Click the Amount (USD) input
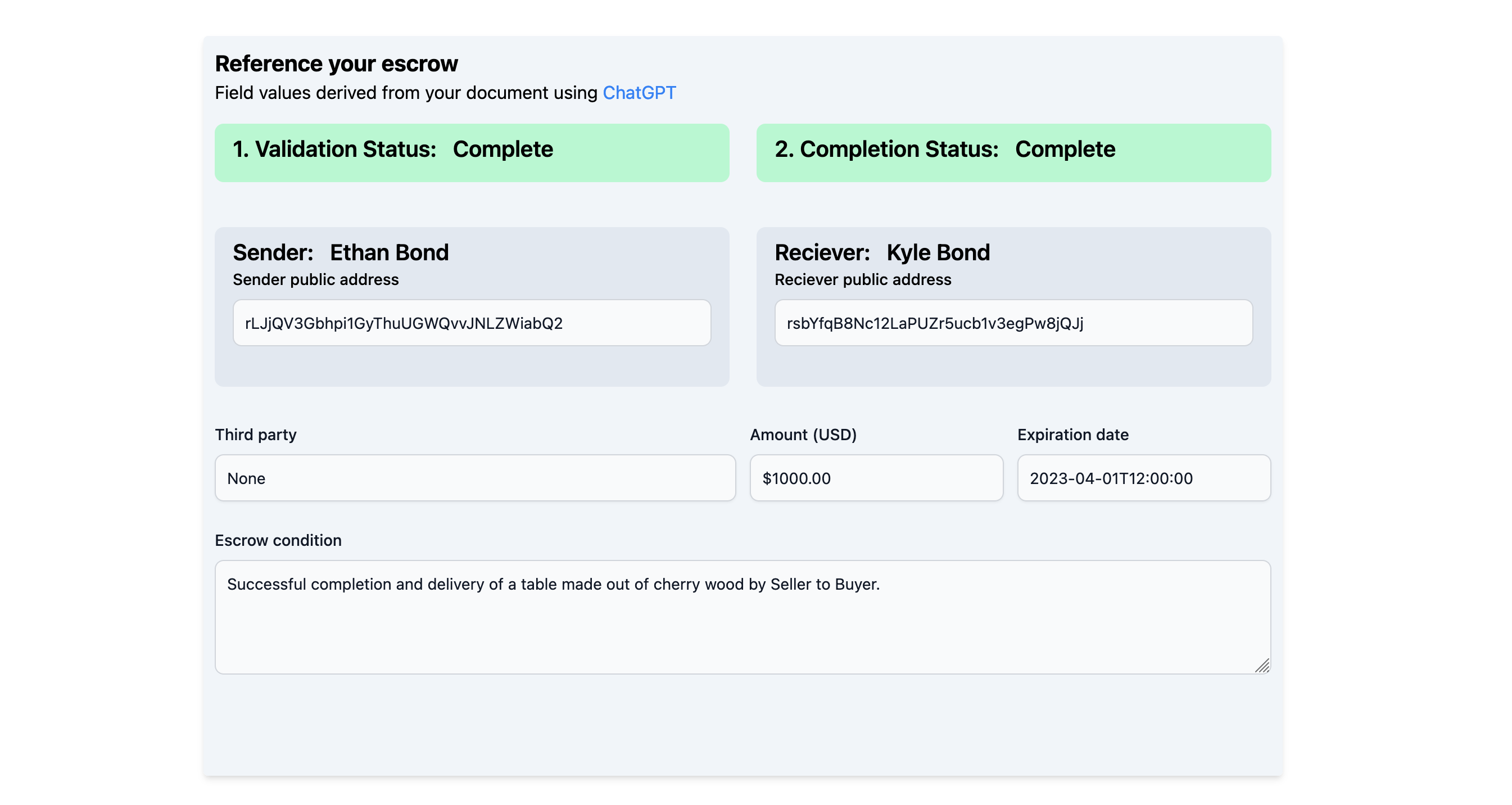Screen dimensions: 1512x805 pyautogui.click(x=876, y=478)
